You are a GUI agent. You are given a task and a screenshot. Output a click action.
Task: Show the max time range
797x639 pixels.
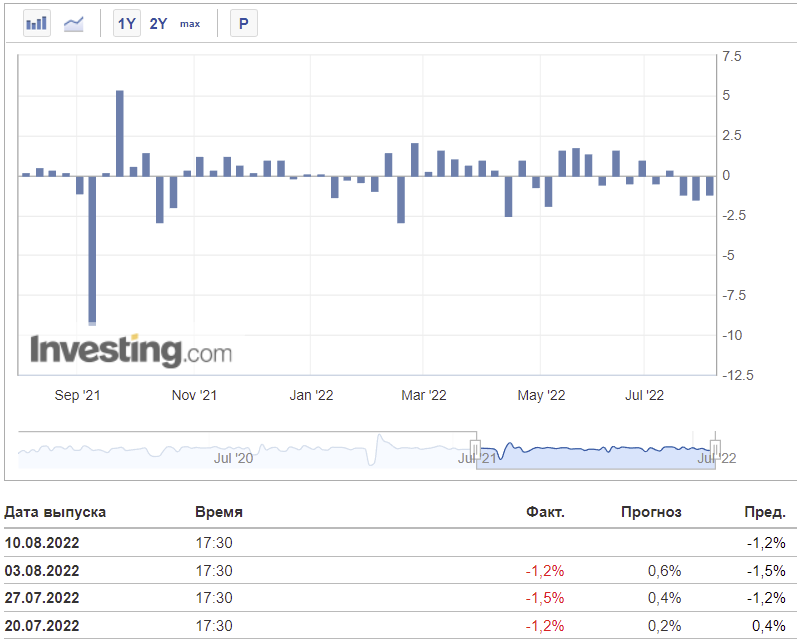tap(190, 23)
